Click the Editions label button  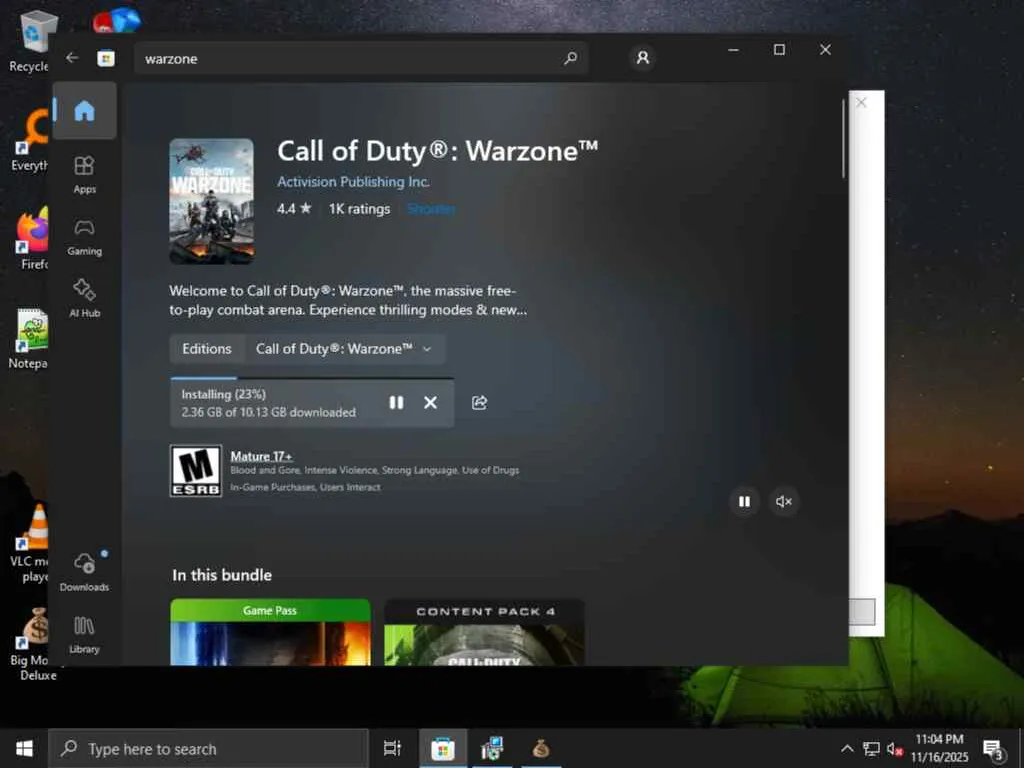point(207,349)
